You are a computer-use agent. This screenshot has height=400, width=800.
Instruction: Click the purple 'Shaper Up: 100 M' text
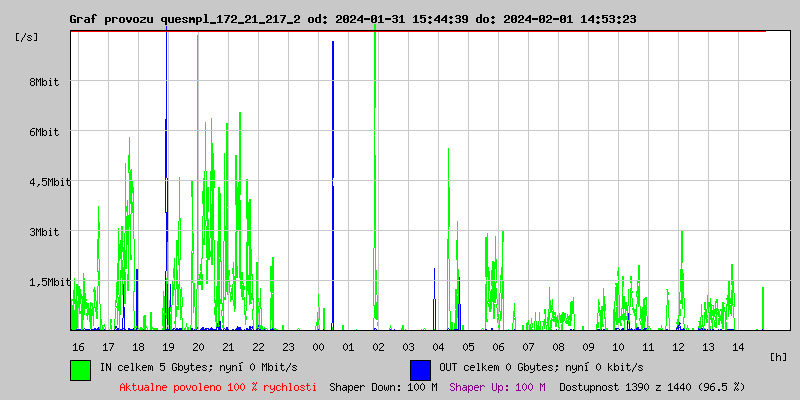point(497,386)
